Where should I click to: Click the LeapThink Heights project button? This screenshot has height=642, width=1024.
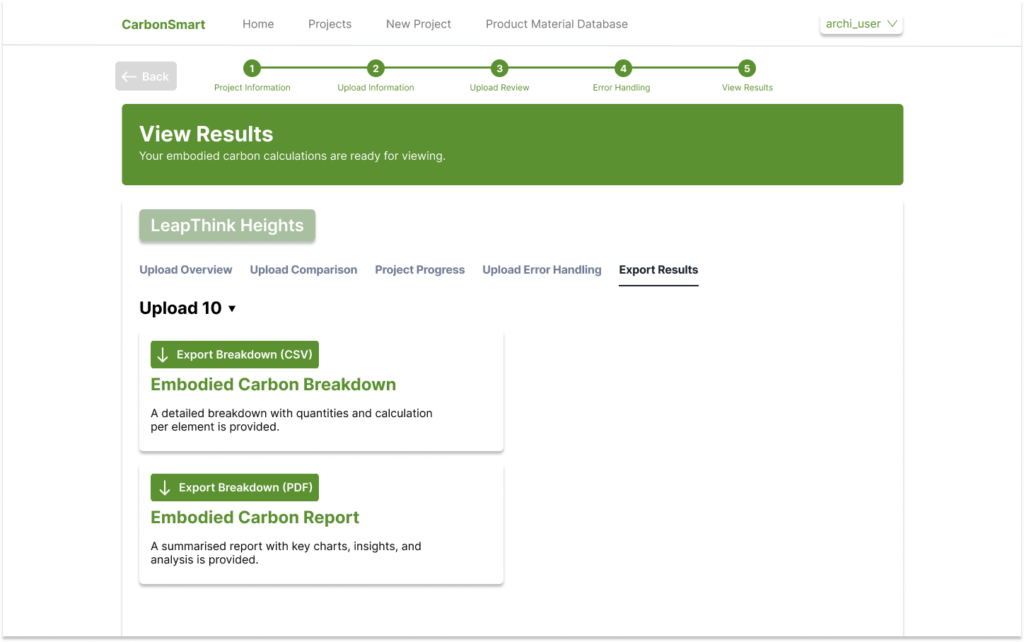tap(226, 225)
